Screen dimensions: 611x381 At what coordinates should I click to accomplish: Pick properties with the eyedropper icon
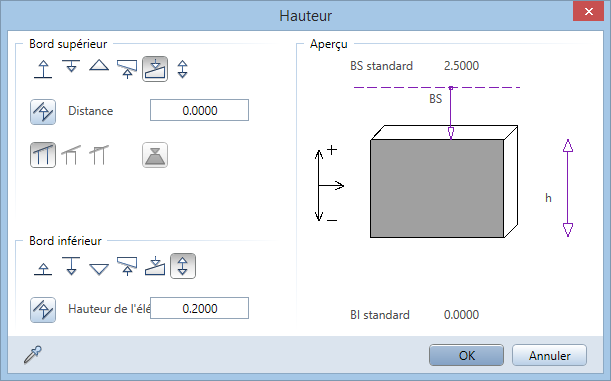[x=33, y=355]
